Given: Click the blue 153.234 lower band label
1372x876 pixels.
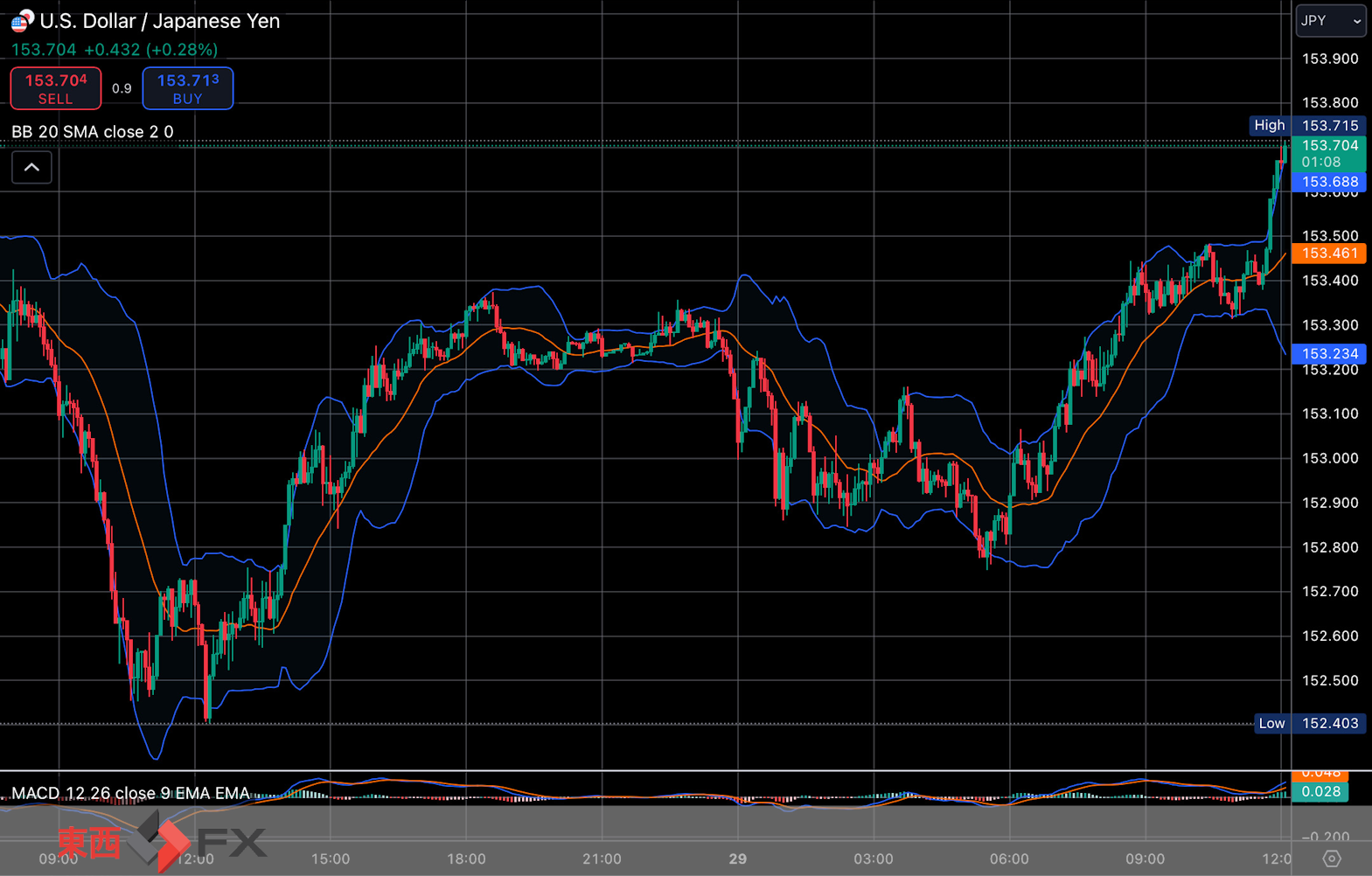Looking at the screenshot, I should [1329, 354].
